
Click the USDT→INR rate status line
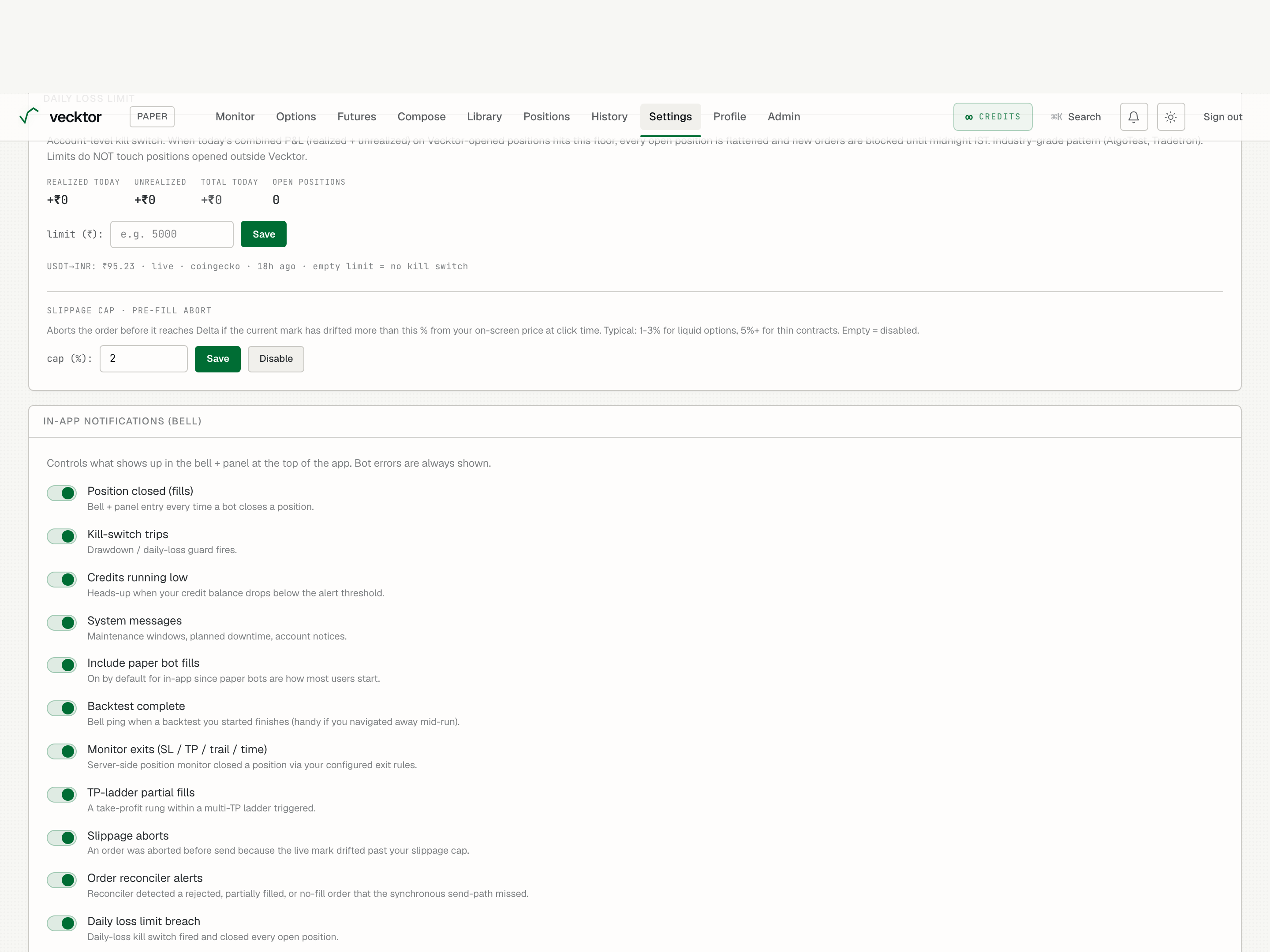(257, 266)
